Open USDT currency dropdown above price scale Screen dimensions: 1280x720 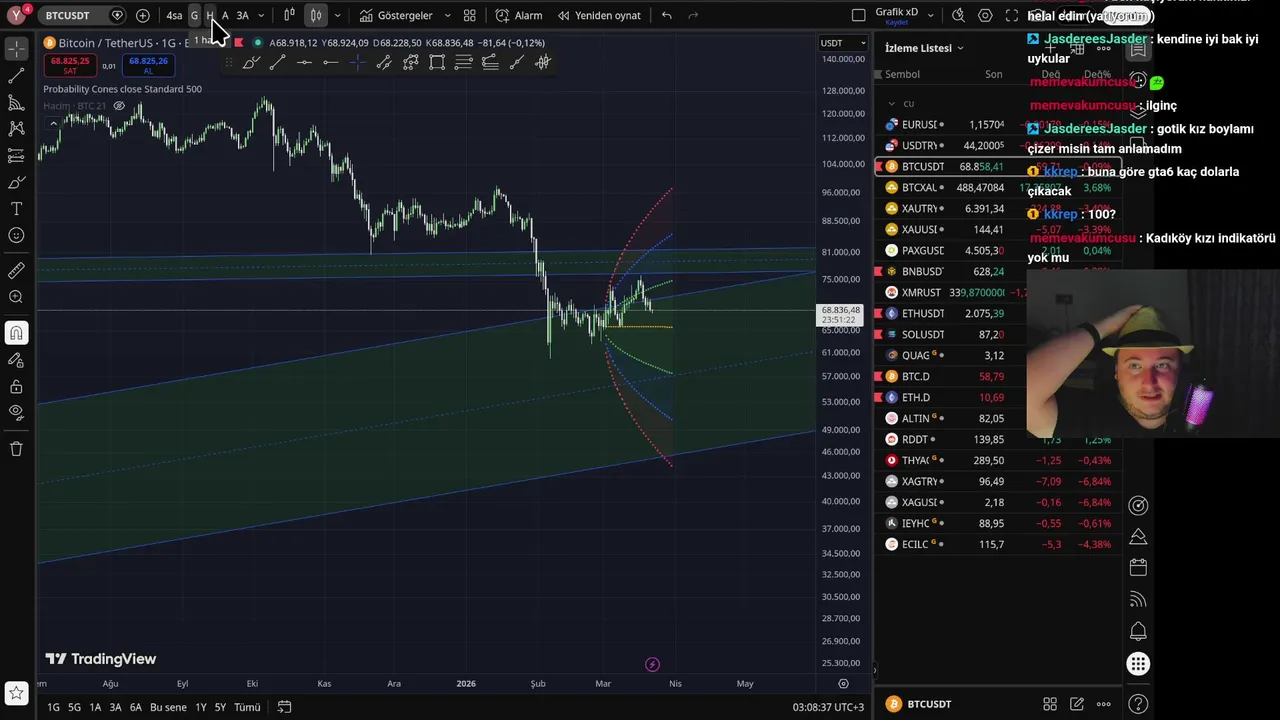click(x=843, y=43)
